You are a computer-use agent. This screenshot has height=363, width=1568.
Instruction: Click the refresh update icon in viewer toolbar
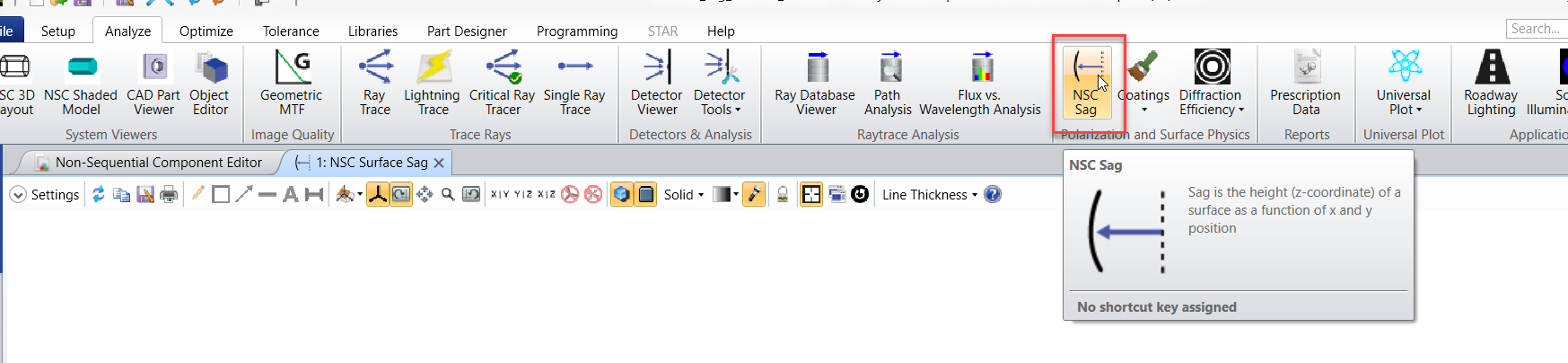click(99, 194)
